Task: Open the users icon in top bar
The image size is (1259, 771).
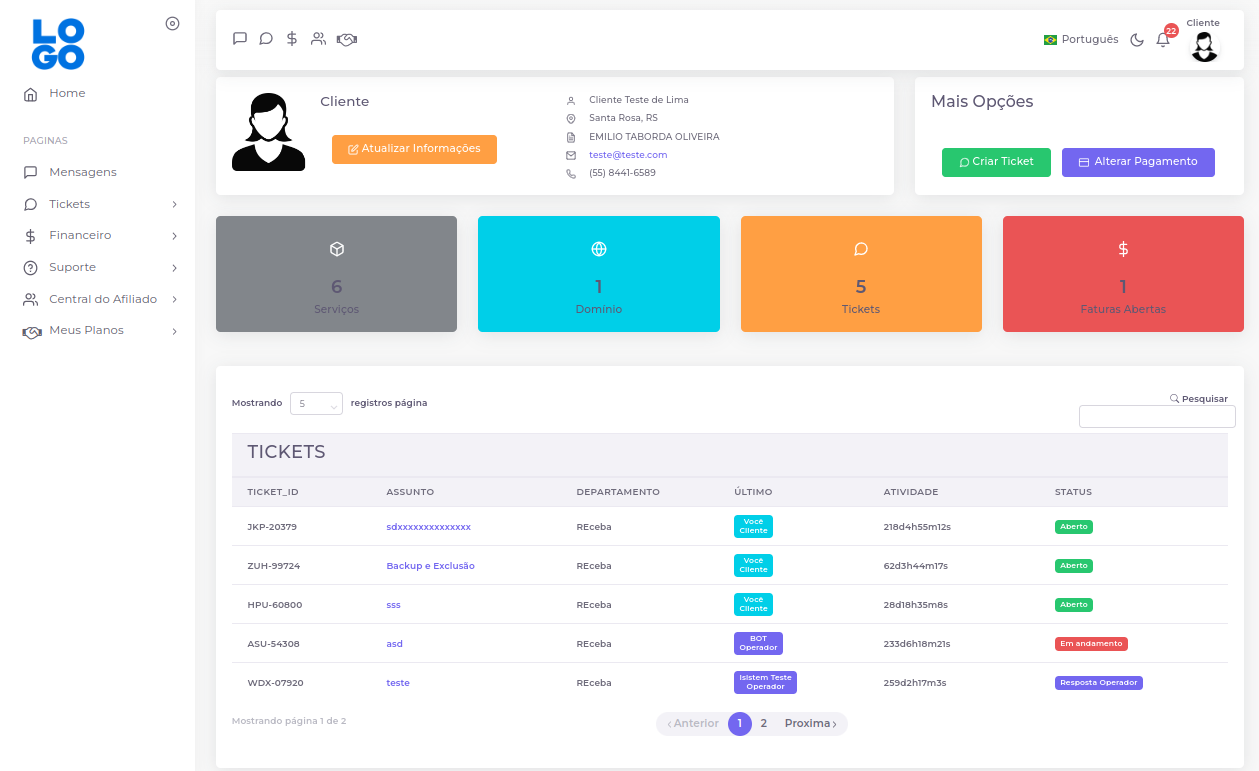Action: click(x=318, y=39)
